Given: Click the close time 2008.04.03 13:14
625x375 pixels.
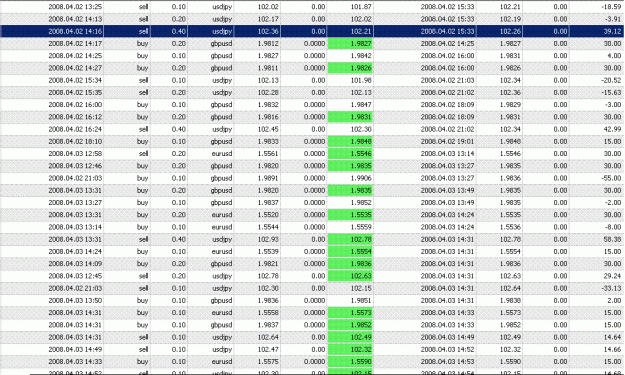Looking at the screenshot, I should tap(447, 154).
